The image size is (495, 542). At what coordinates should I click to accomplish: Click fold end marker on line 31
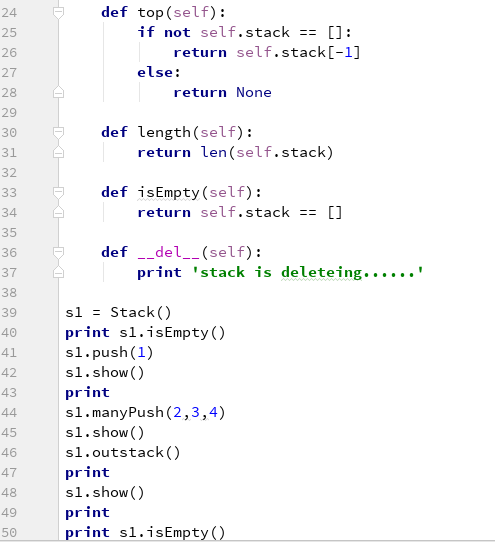pyautogui.click(x=58, y=152)
